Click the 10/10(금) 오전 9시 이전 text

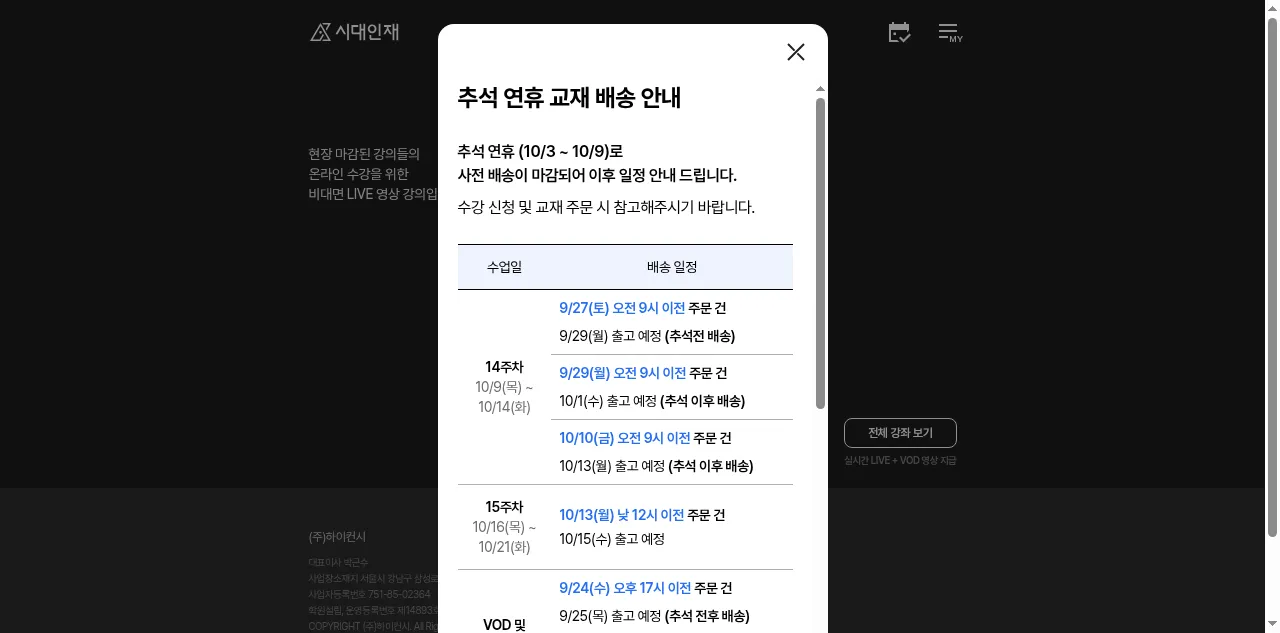tap(625, 438)
